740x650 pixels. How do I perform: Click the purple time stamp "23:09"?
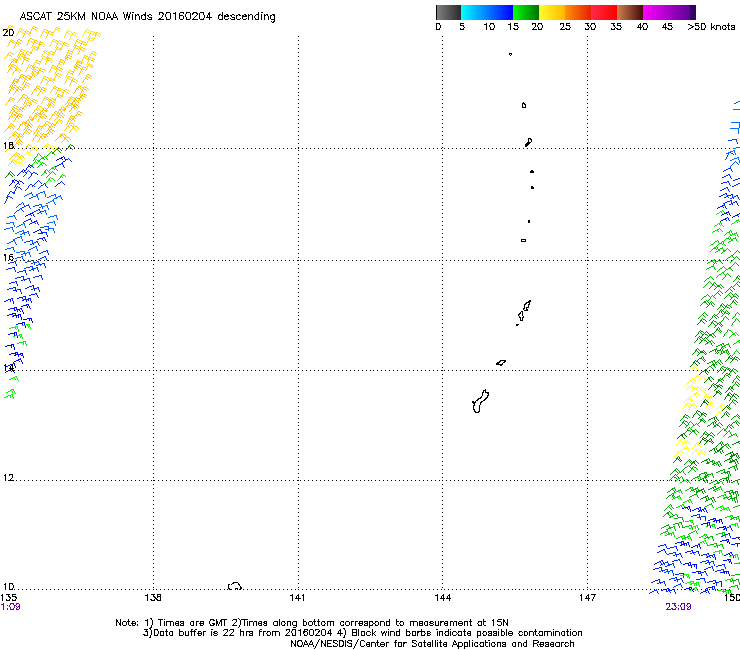[x=678, y=607]
